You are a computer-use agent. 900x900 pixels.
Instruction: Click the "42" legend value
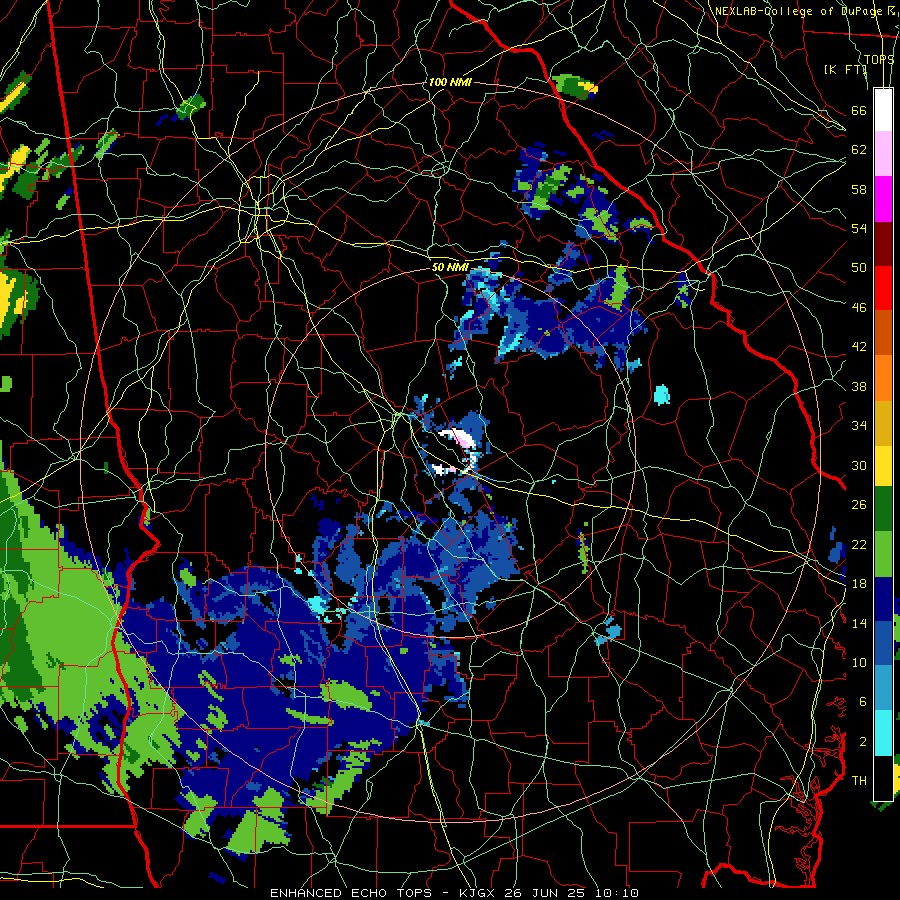[x=859, y=347]
